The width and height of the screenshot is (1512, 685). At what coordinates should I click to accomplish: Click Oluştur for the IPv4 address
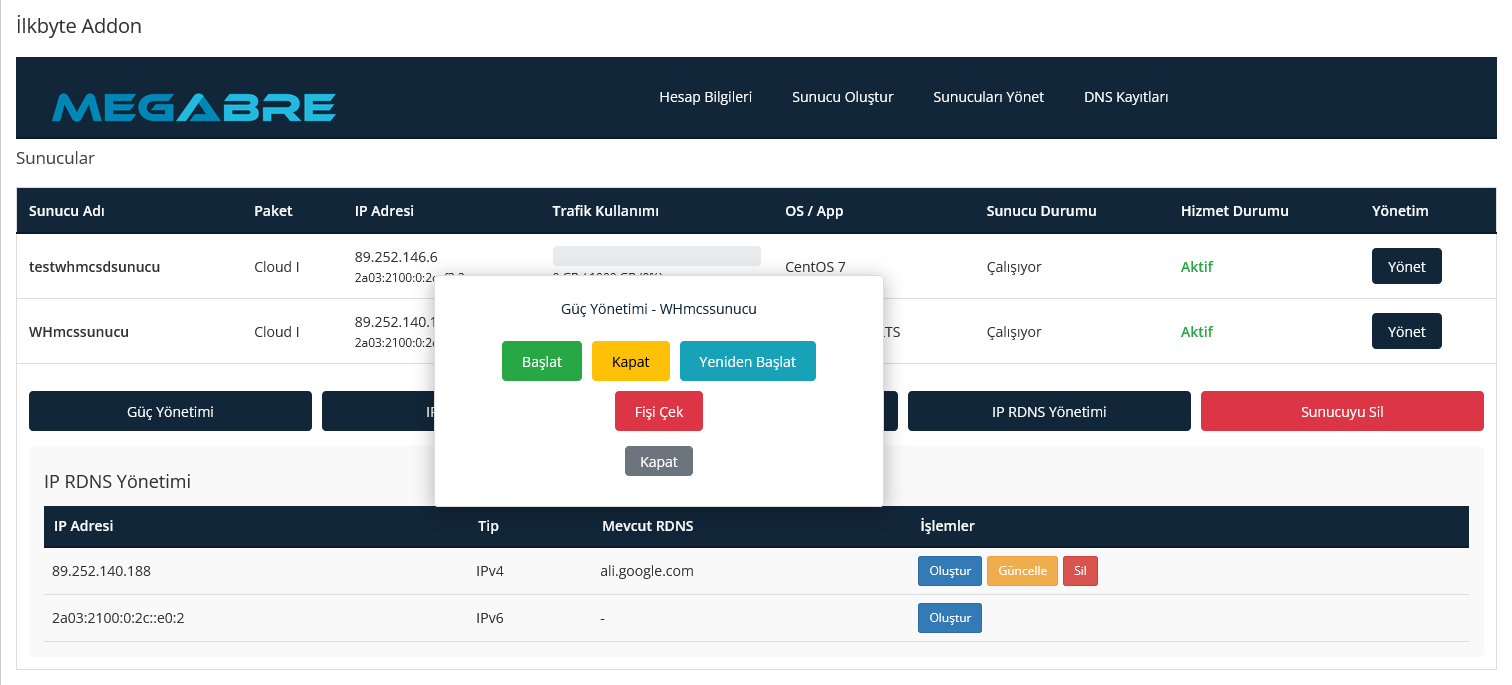point(950,571)
